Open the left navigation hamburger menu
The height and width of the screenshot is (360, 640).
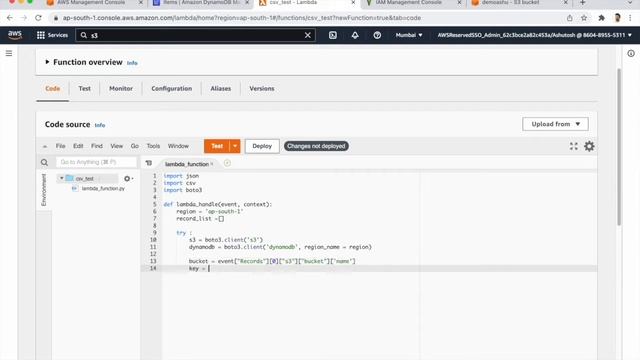(x=9, y=53)
